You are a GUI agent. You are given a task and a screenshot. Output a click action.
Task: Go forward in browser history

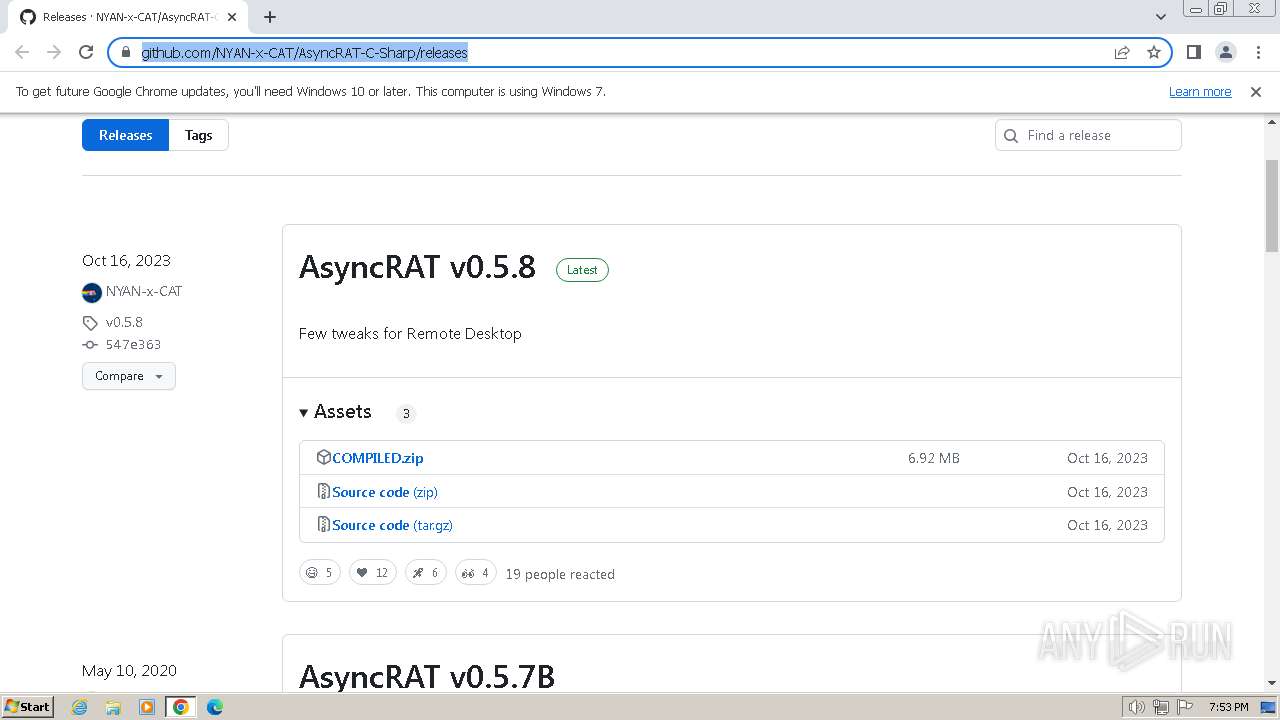[x=54, y=52]
